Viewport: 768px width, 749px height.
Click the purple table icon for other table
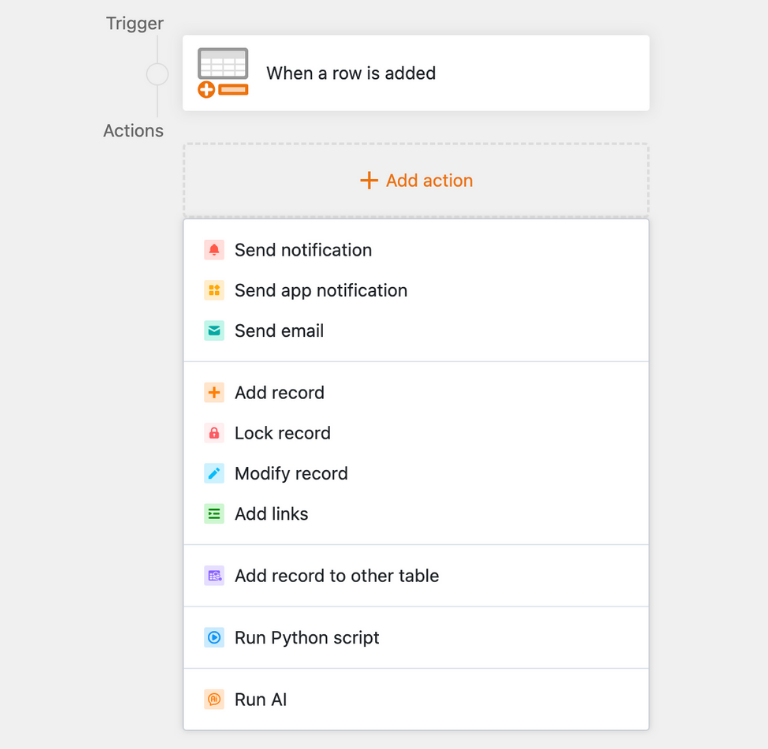pyautogui.click(x=214, y=576)
